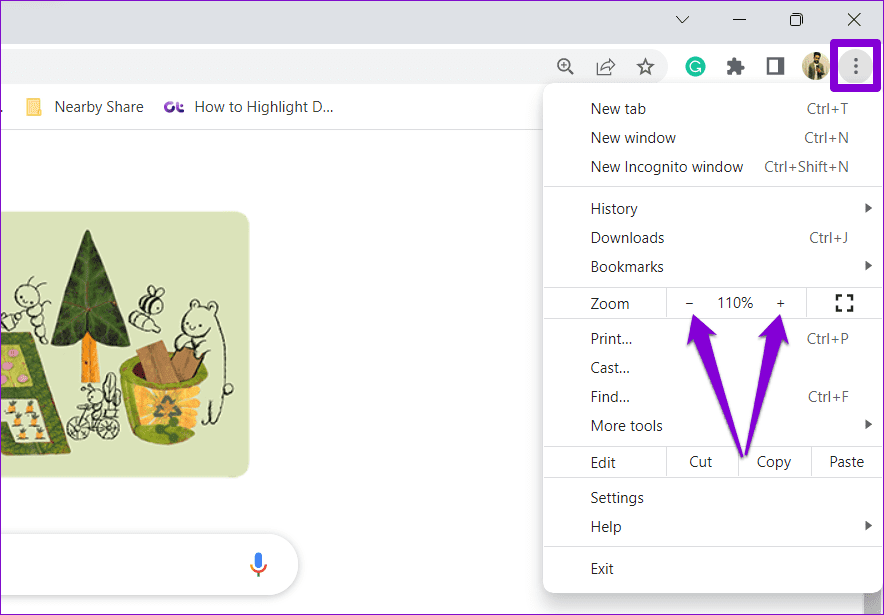Image resolution: width=884 pixels, height=615 pixels.
Task: Open the Nearby Share bookmark folder
Action: click(85, 107)
